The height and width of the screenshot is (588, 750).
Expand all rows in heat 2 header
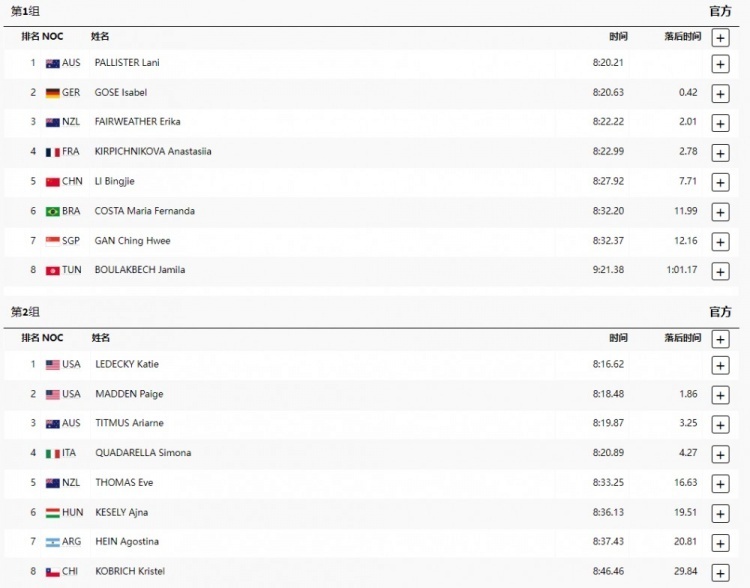720,339
